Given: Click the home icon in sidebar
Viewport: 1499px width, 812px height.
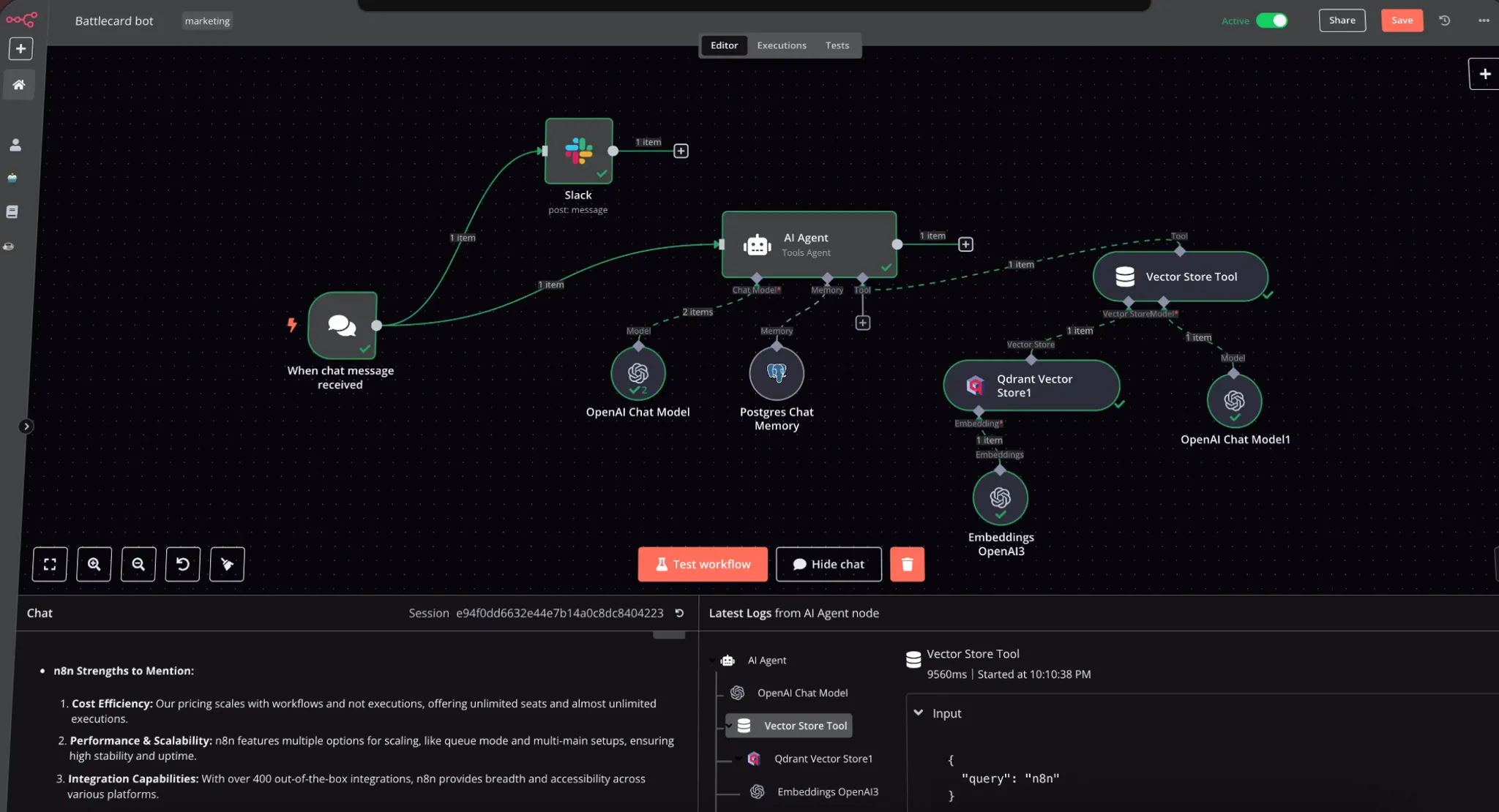Looking at the screenshot, I should pos(19,85).
